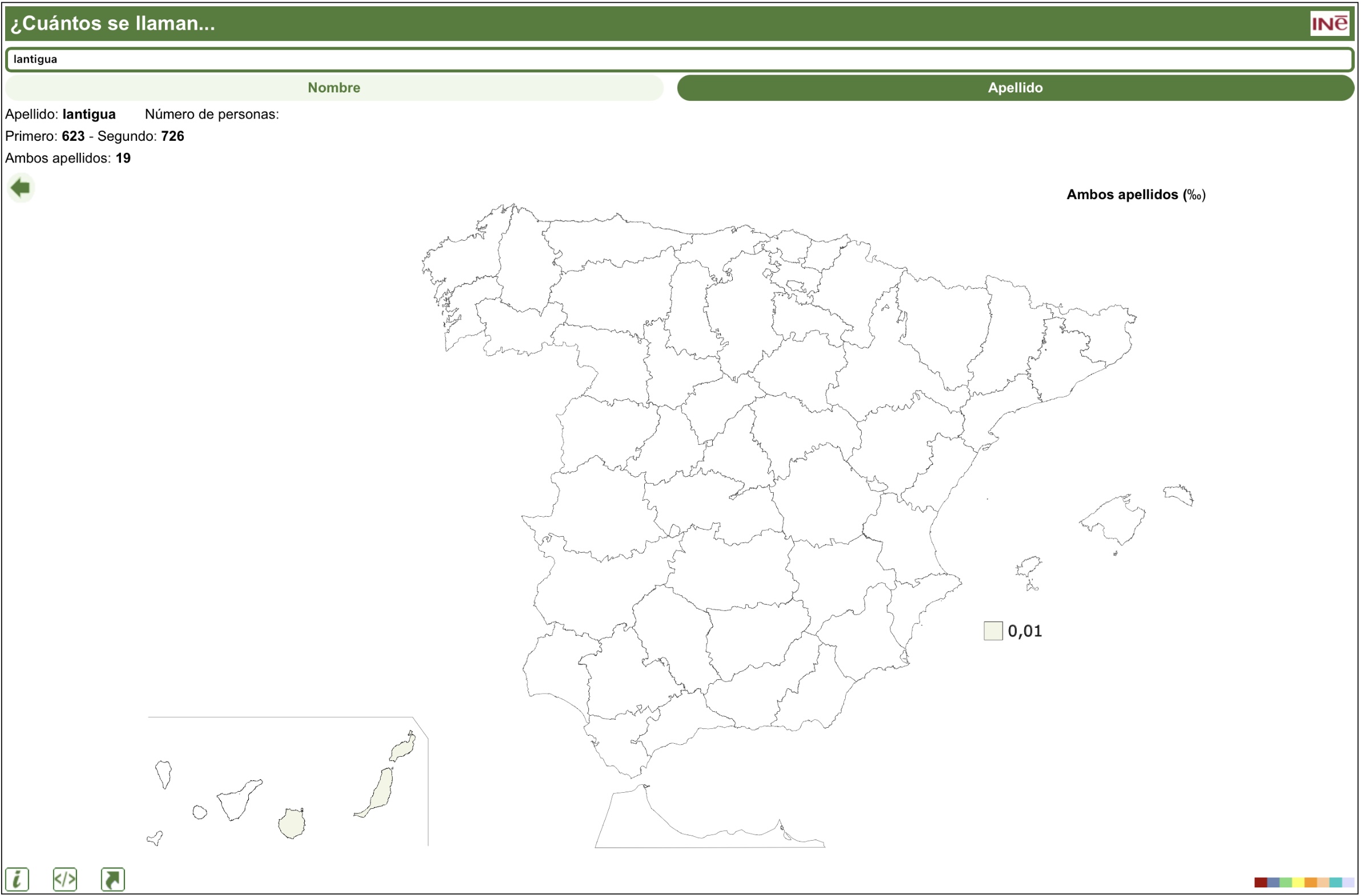The height and width of the screenshot is (896, 1361).
Task: Click Gran Canaria island on the map
Action: click(x=292, y=824)
